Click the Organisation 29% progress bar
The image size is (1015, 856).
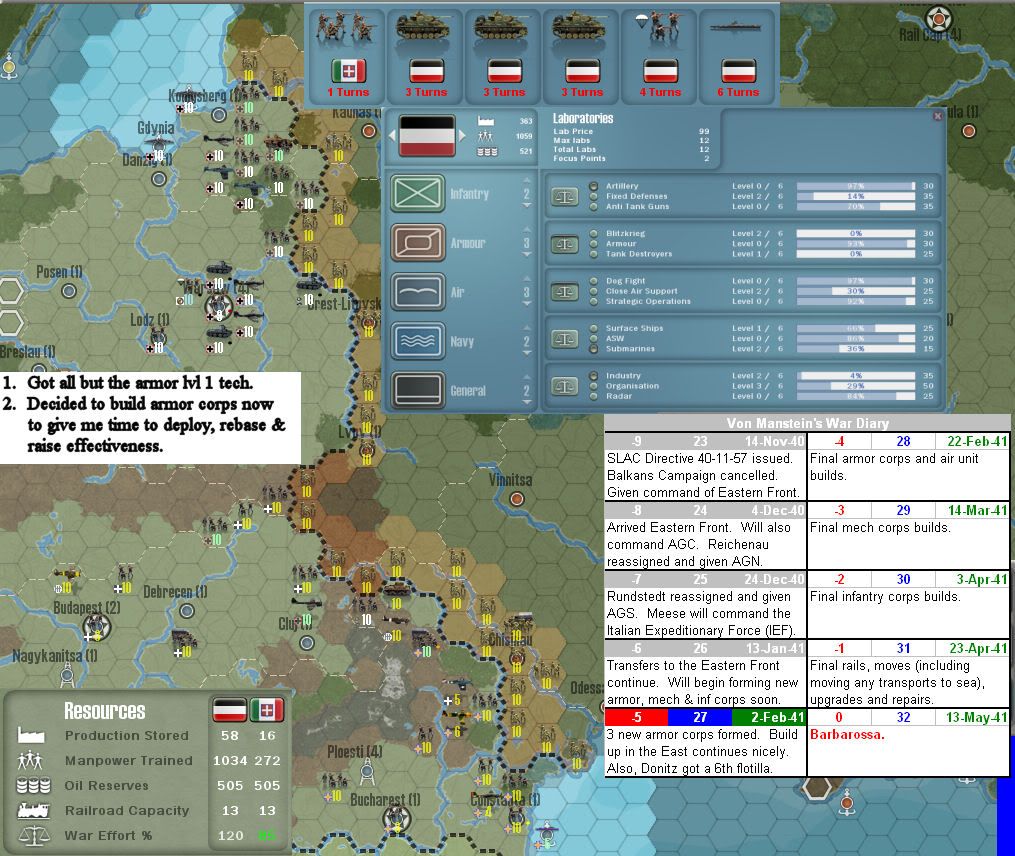coord(856,386)
